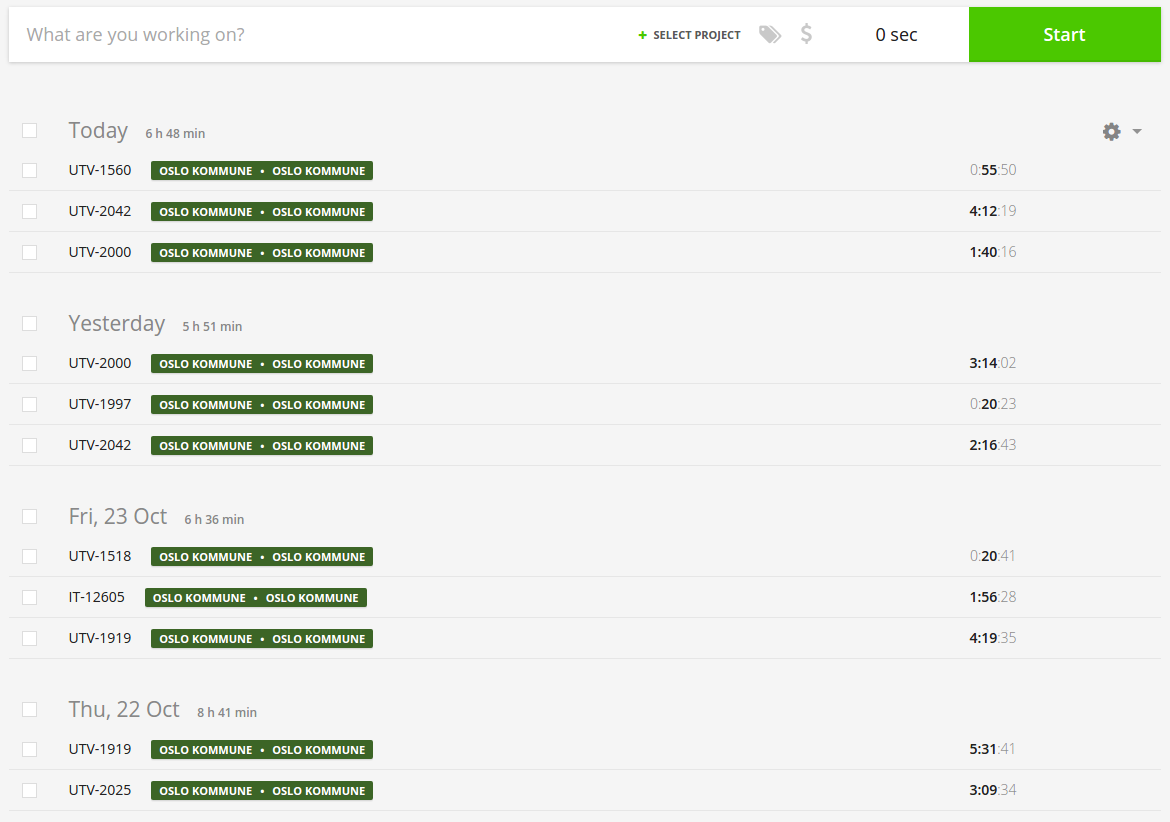1170x822 pixels.
Task: Select checkbox for Today's UTV-2042 entry
Action: (30, 212)
